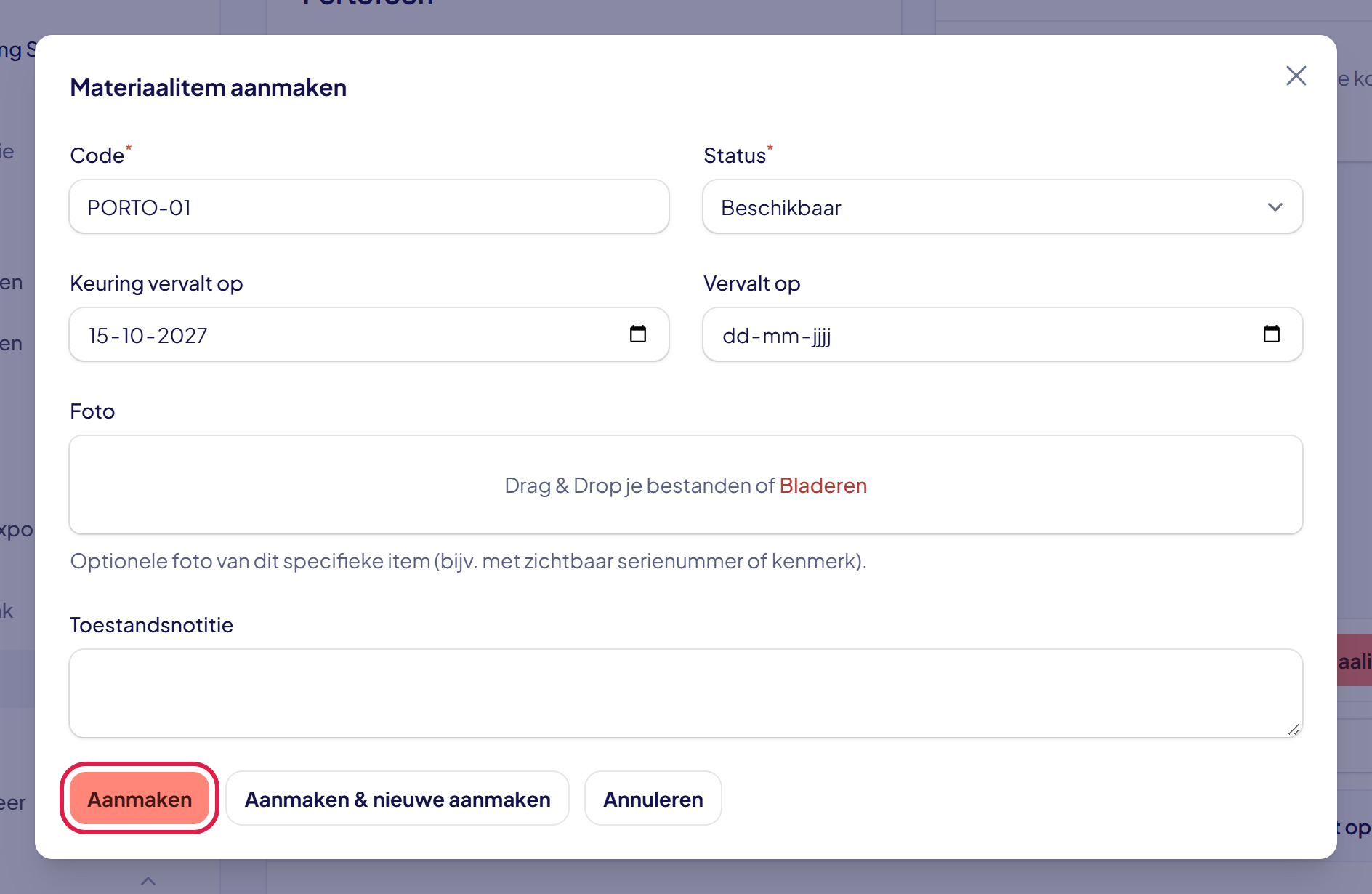
Task: Close the Materiaalitem aanmaken dialog with X
Action: coord(1296,76)
